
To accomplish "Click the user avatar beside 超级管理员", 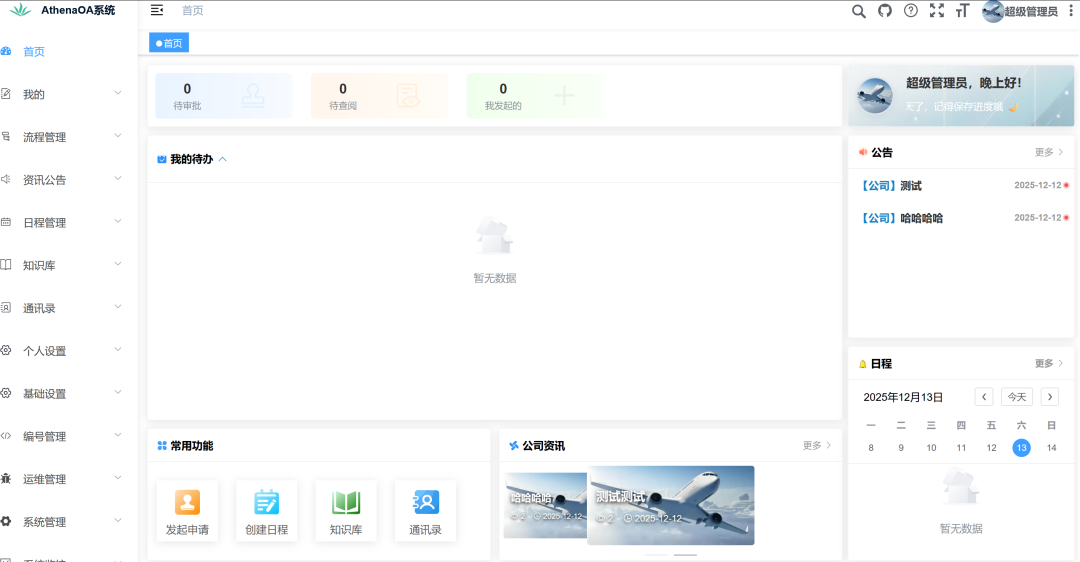I will [x=993, y=11].
